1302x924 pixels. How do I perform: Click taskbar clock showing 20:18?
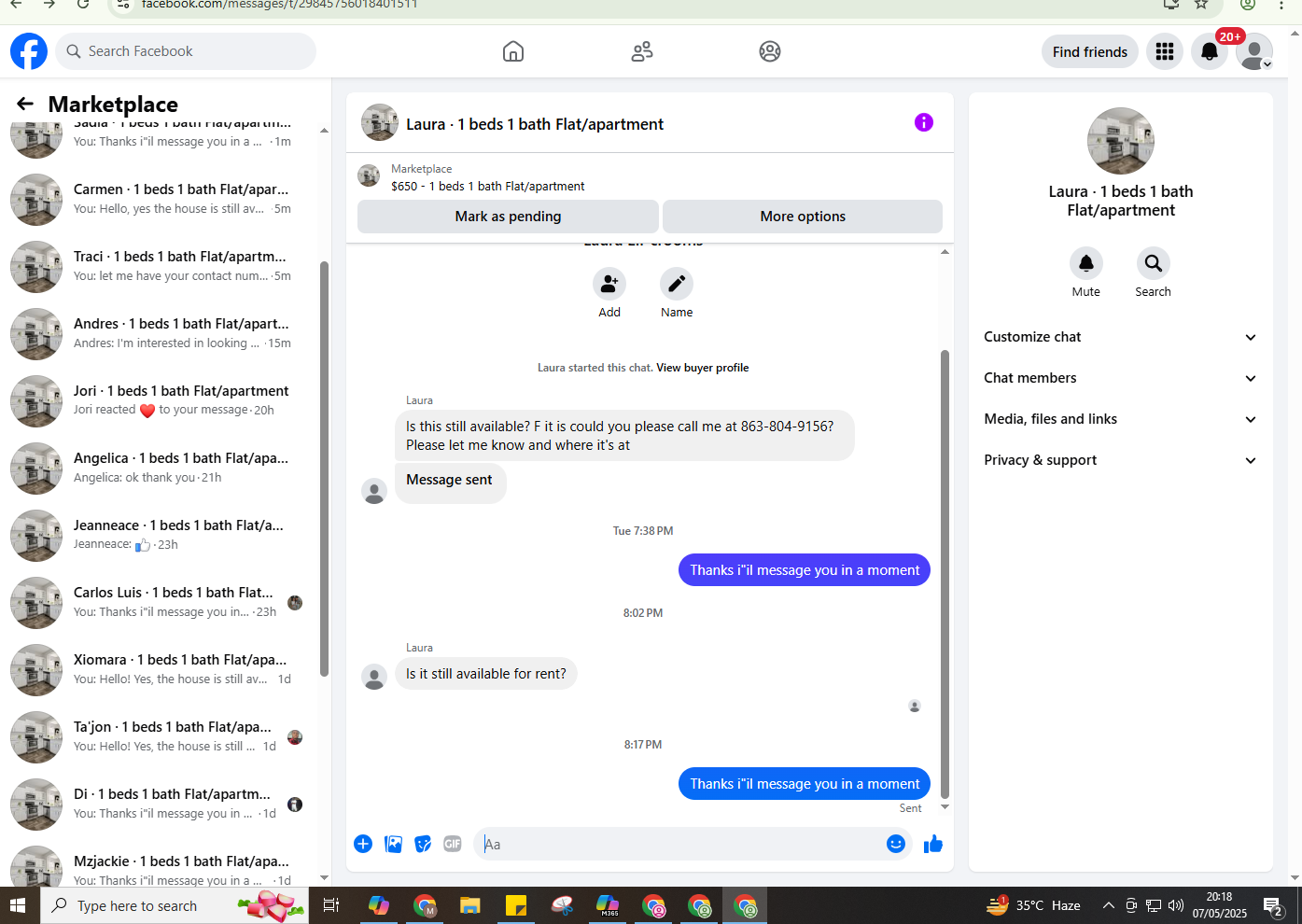pyautogui.click(x=1220, y=905)
